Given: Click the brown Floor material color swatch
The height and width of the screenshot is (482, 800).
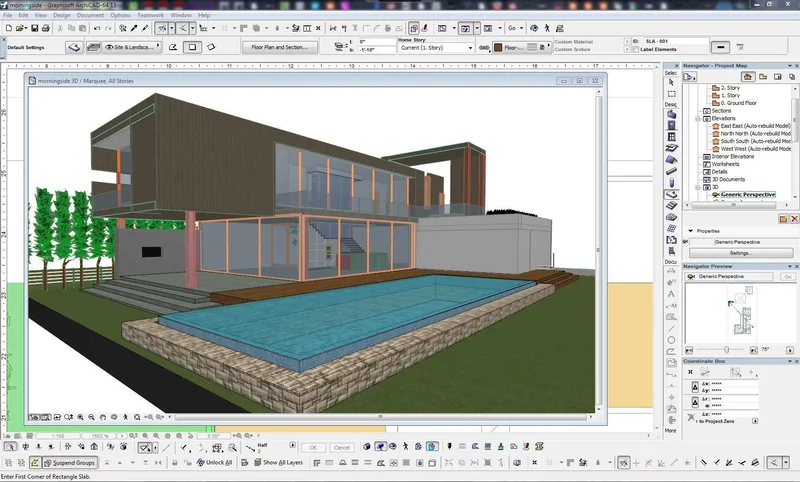Looking at the screenshot, I should pos(497,47).
